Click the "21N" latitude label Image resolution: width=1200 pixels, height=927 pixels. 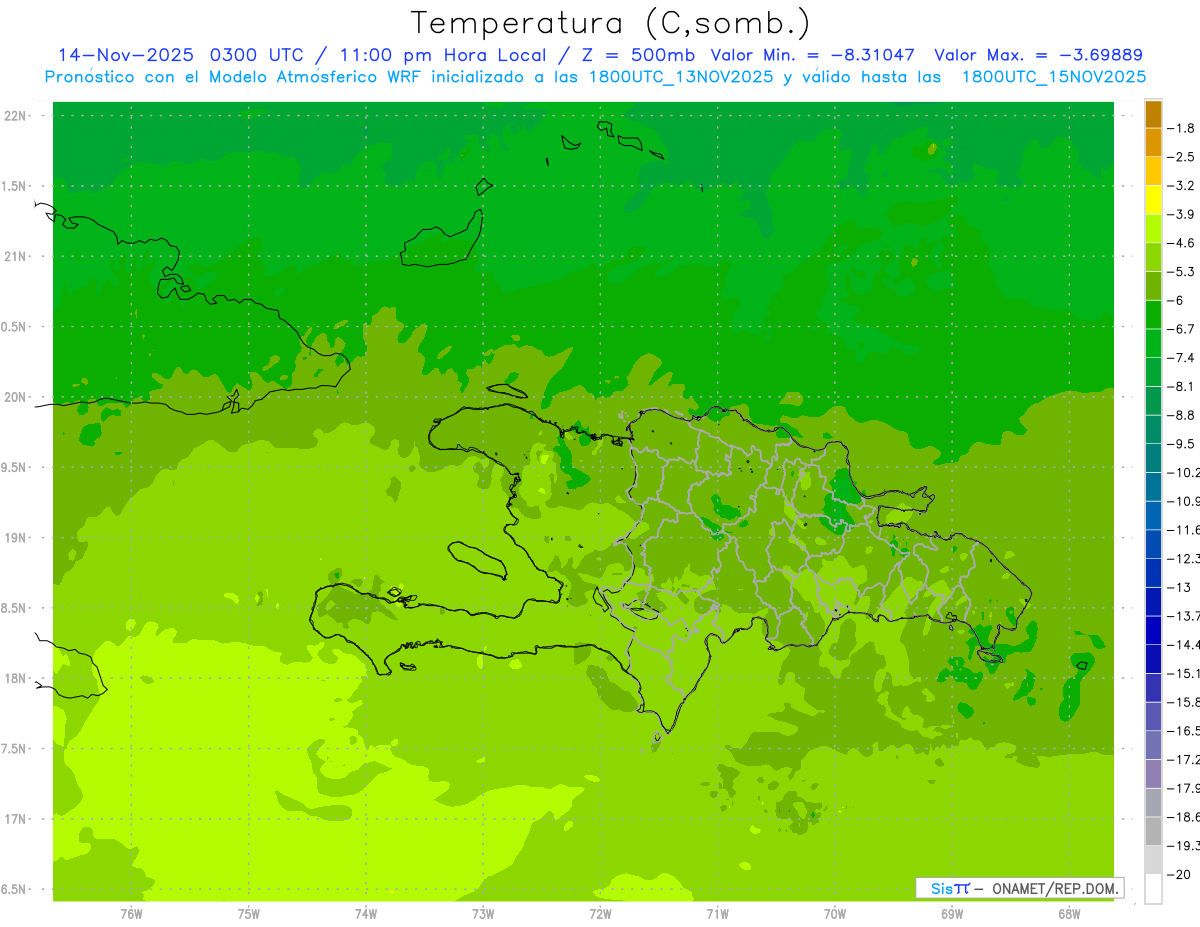point(16,257)
